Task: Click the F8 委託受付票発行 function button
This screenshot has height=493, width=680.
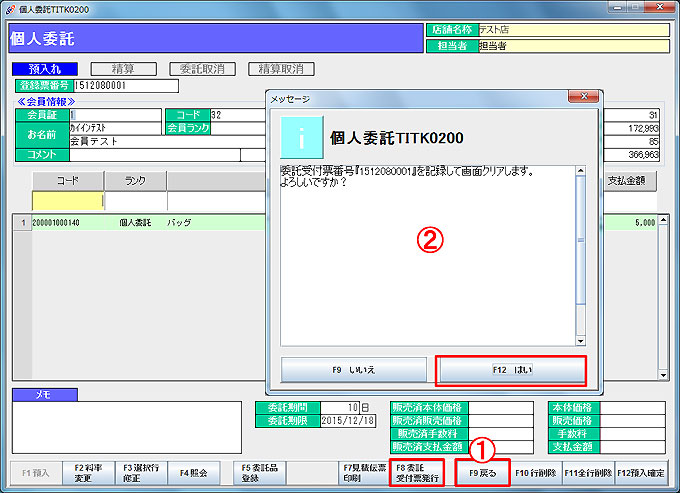Action: [417, 473]
